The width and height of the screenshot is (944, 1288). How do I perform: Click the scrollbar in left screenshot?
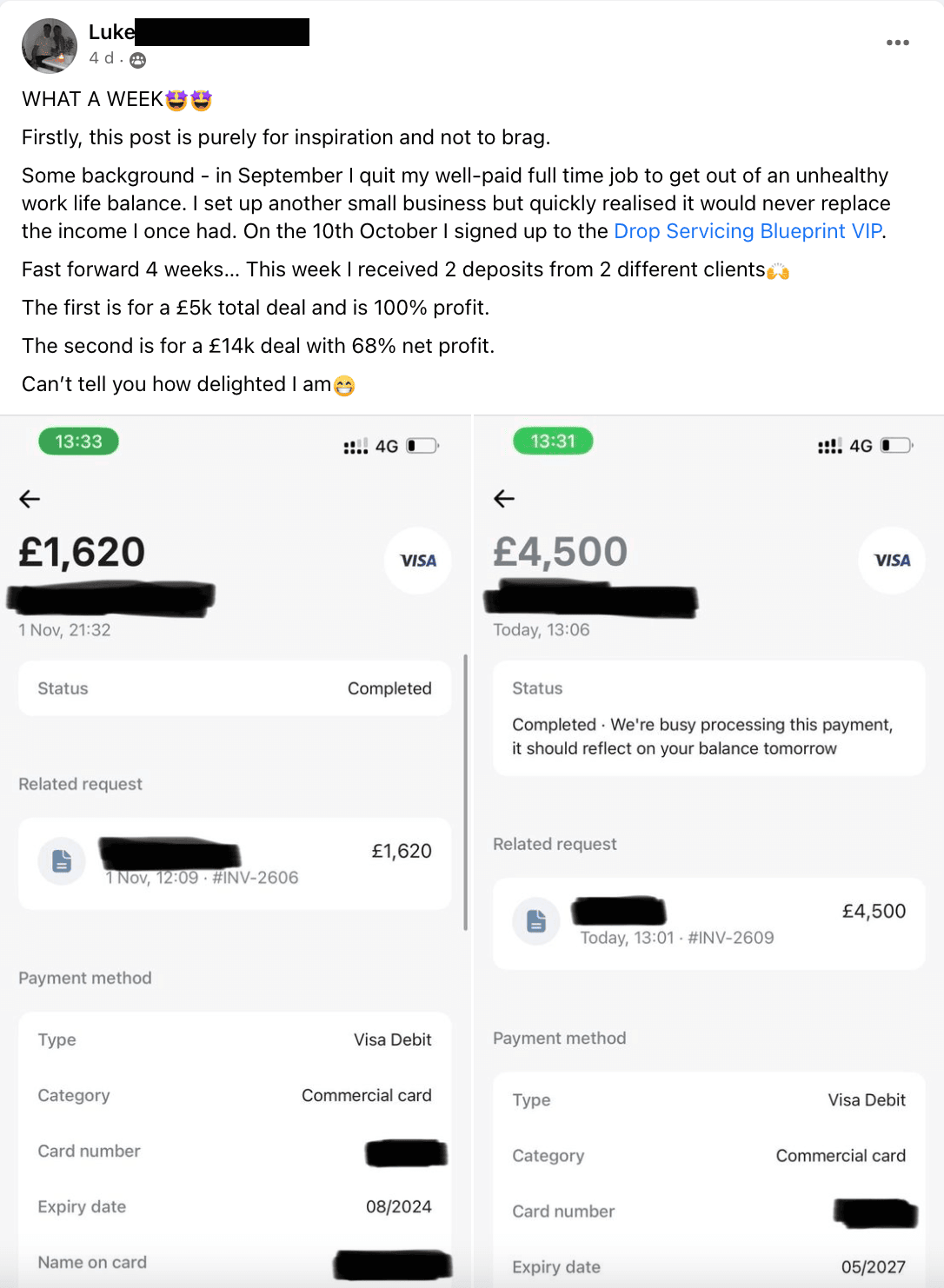tap(466, 791)
